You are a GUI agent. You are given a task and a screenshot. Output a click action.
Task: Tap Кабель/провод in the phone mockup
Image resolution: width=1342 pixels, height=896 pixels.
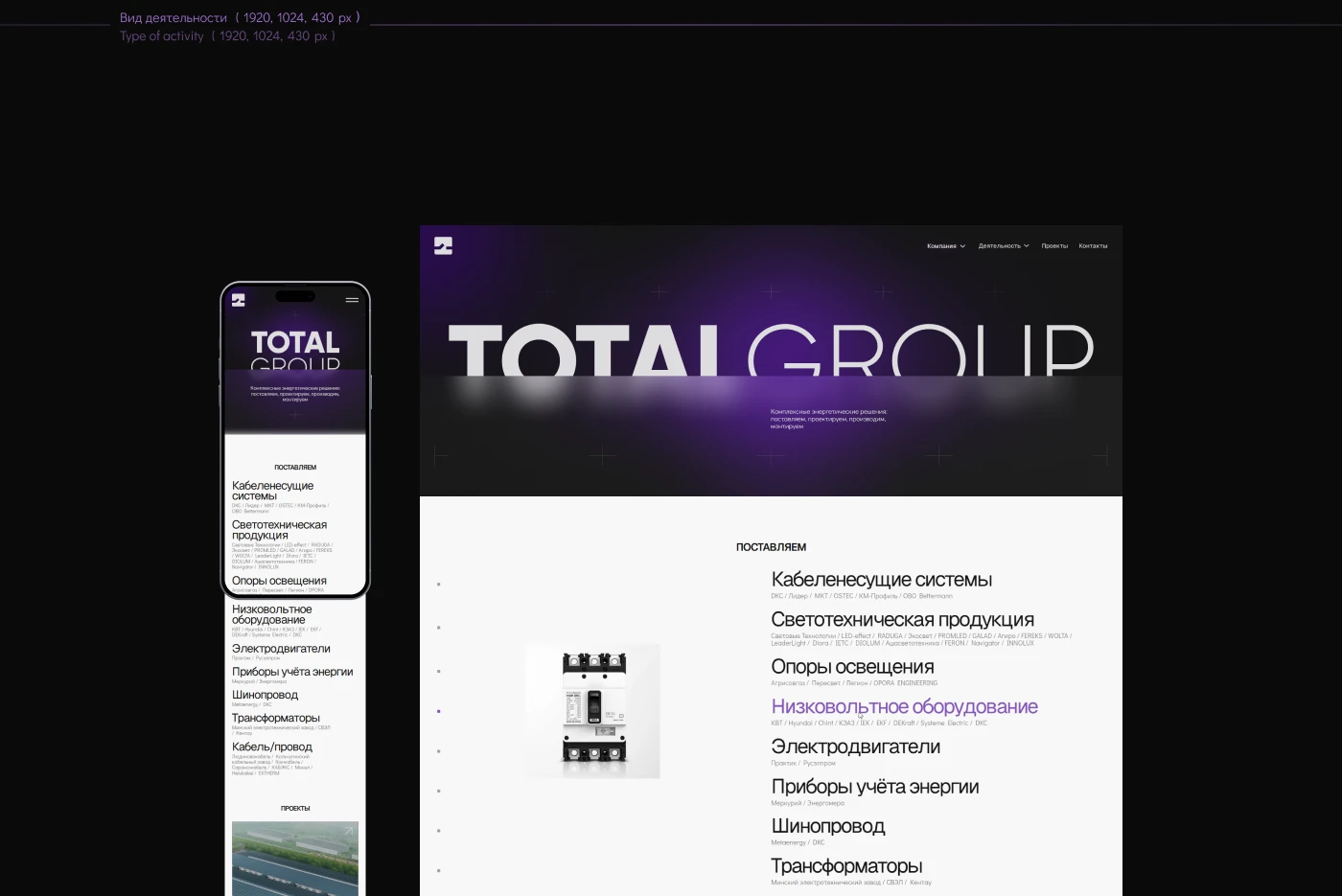[x=271, y=747]
